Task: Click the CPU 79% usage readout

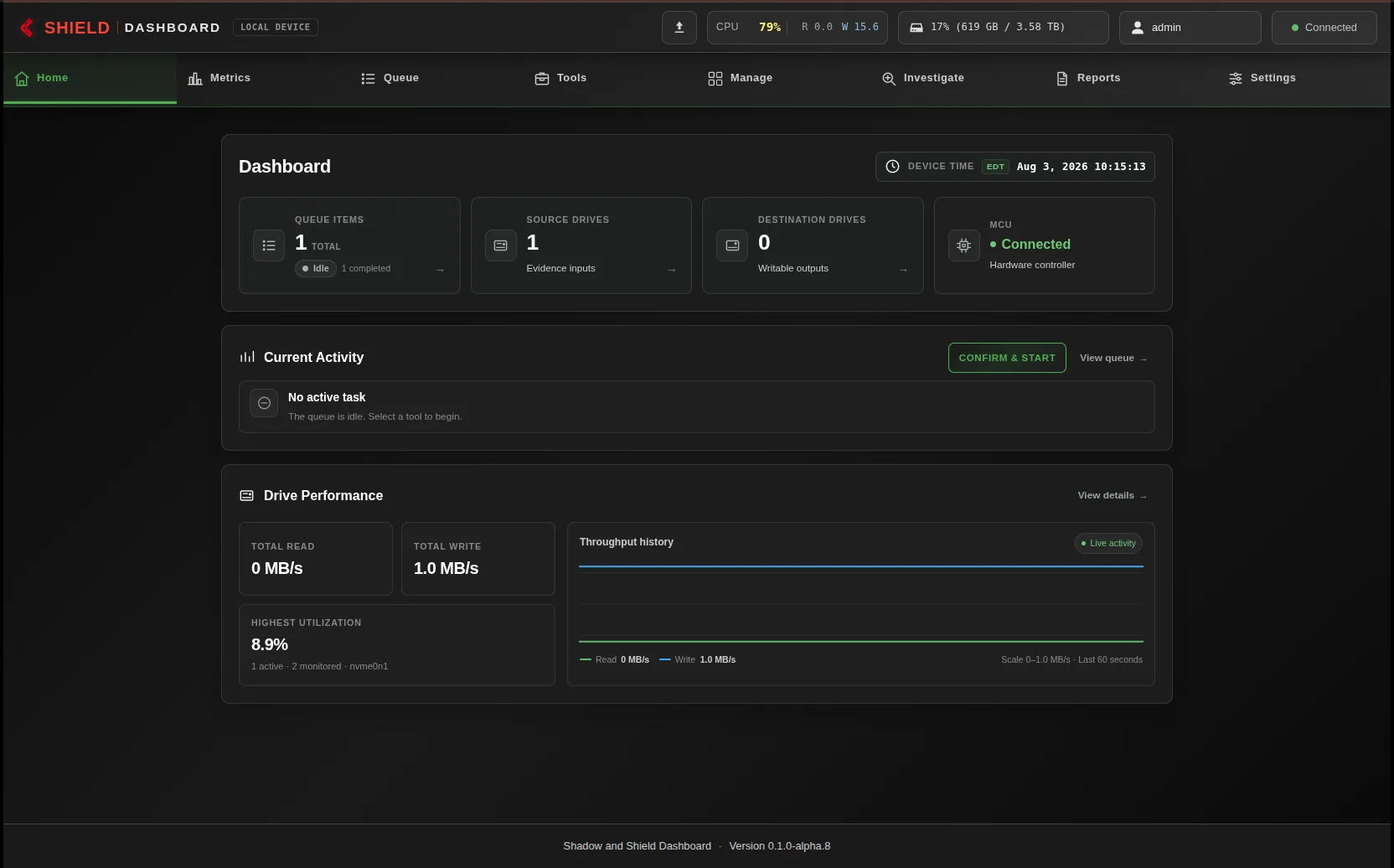Action: click(748, 28)
